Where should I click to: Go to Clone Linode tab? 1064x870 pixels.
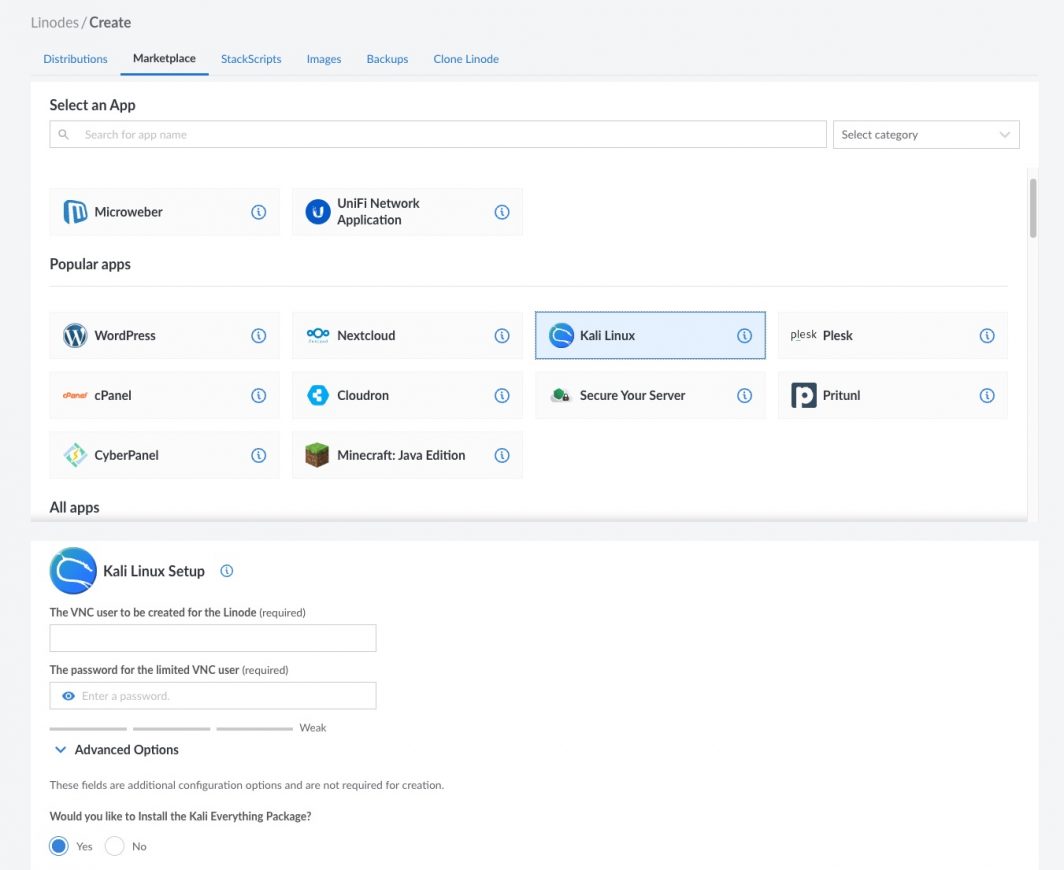[x=466, y=59]
